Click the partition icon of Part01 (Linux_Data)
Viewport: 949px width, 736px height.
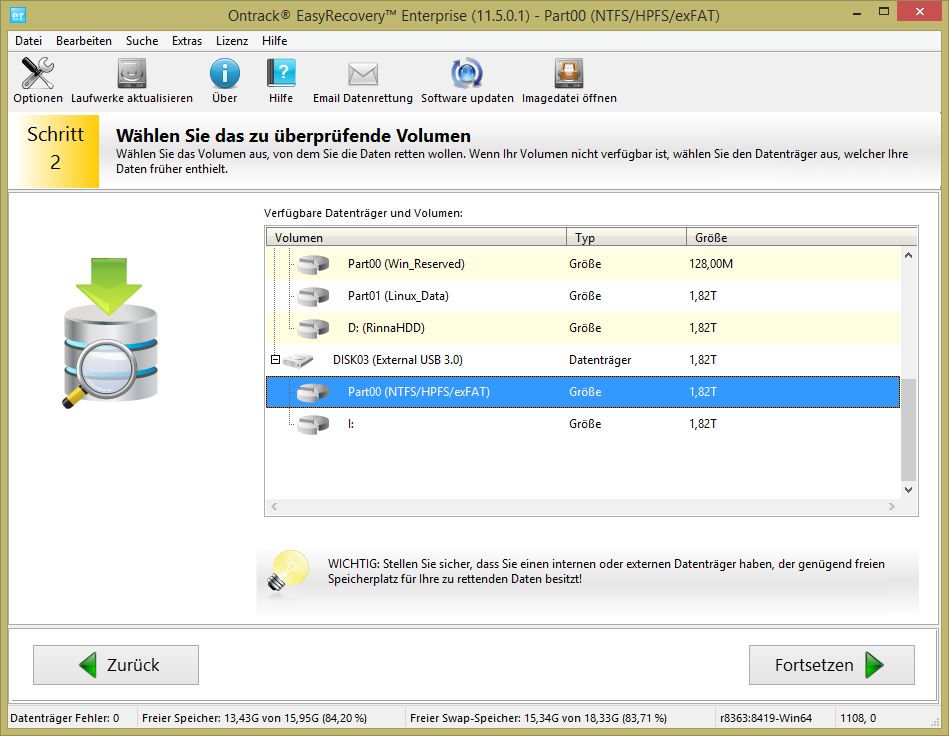click(x=313, y=296)
